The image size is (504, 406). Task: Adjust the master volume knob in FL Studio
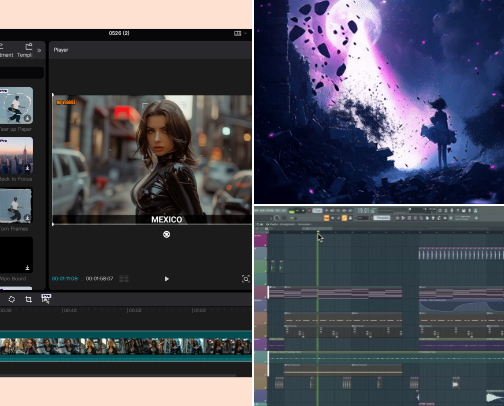[x=277, y=218]
